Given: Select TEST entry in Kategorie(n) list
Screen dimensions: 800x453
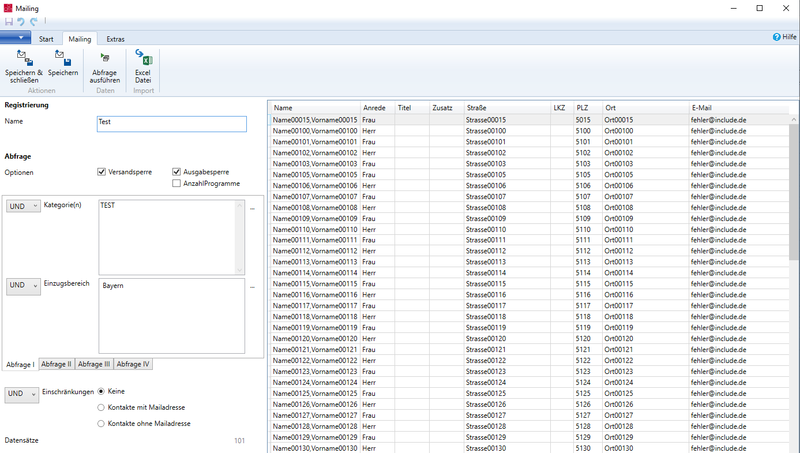Looking at the screenshot, I should pos(108,205).
